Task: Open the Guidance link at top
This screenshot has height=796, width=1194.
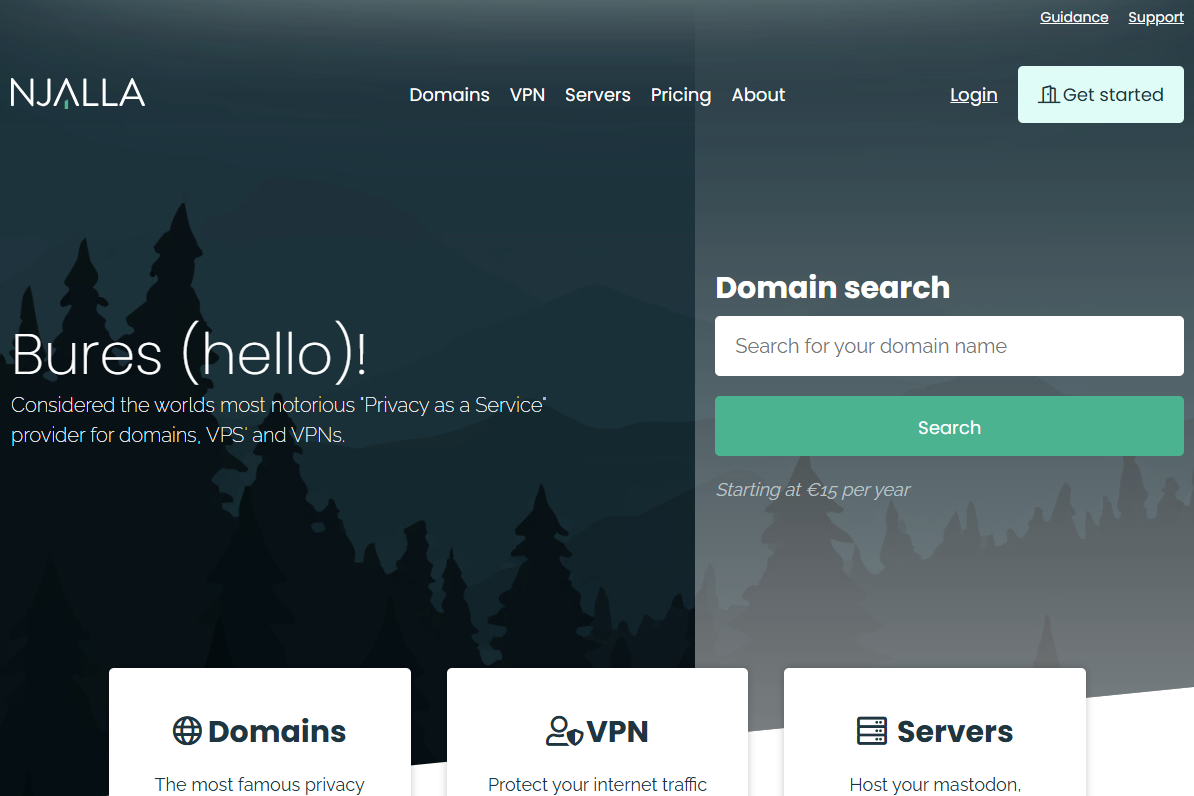Action: 1074,17
